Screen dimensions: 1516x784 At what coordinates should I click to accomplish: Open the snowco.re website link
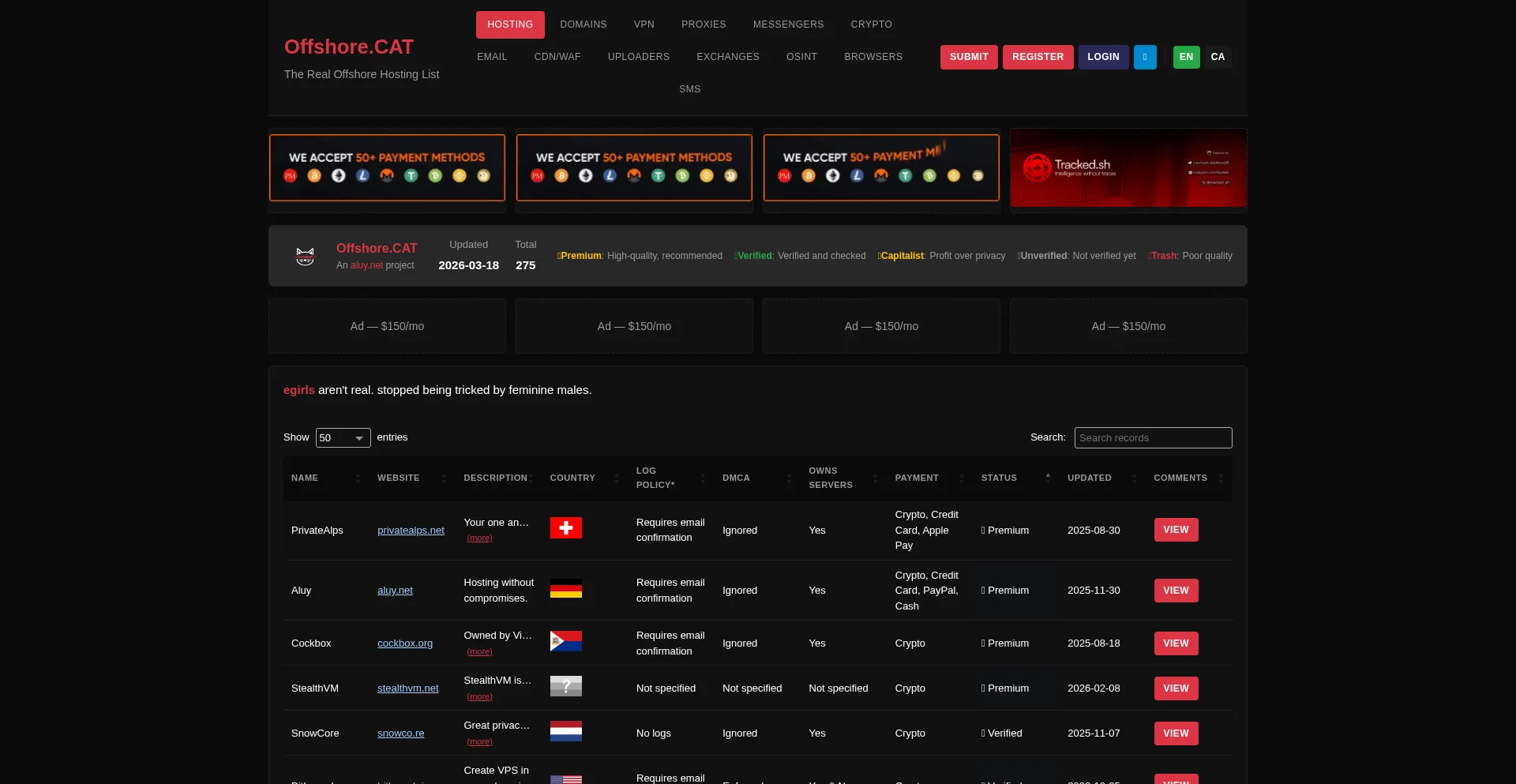coord(400,733)
